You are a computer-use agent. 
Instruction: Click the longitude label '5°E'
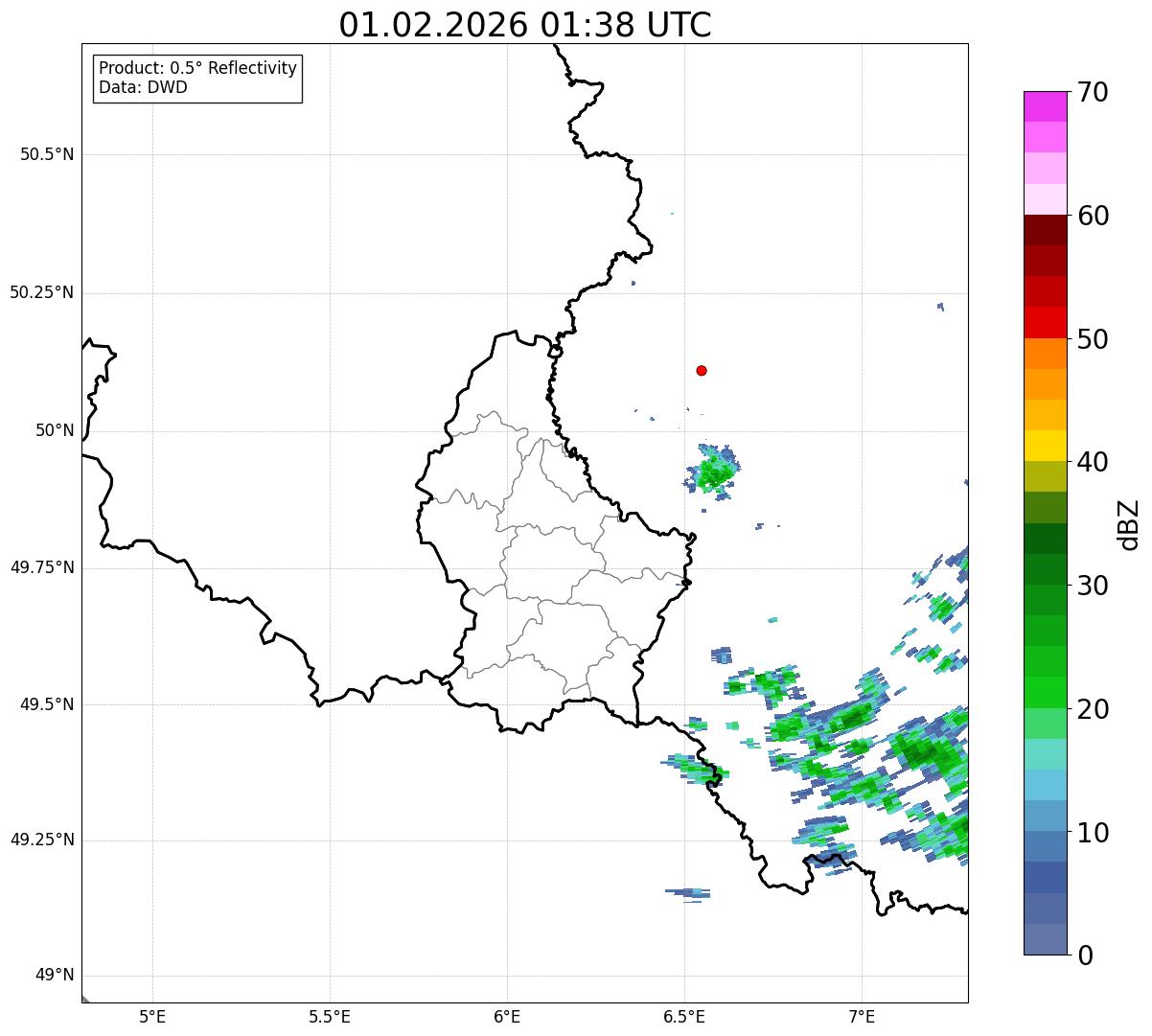pos(152,1017)
